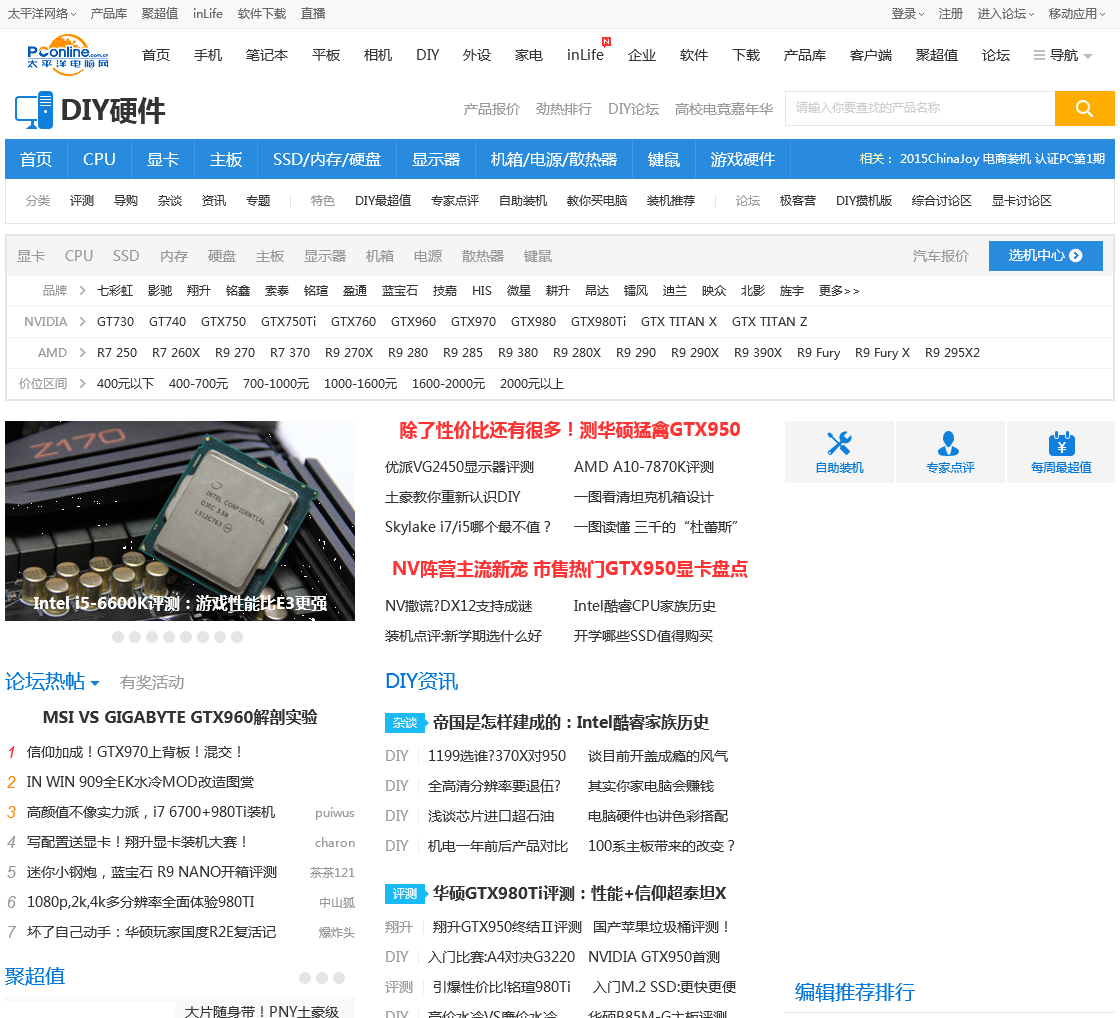The width and height of the screenshot is (1120, 1018).
Task: Open 主板 tab in blue nav bar
Action: coord(226,159)
